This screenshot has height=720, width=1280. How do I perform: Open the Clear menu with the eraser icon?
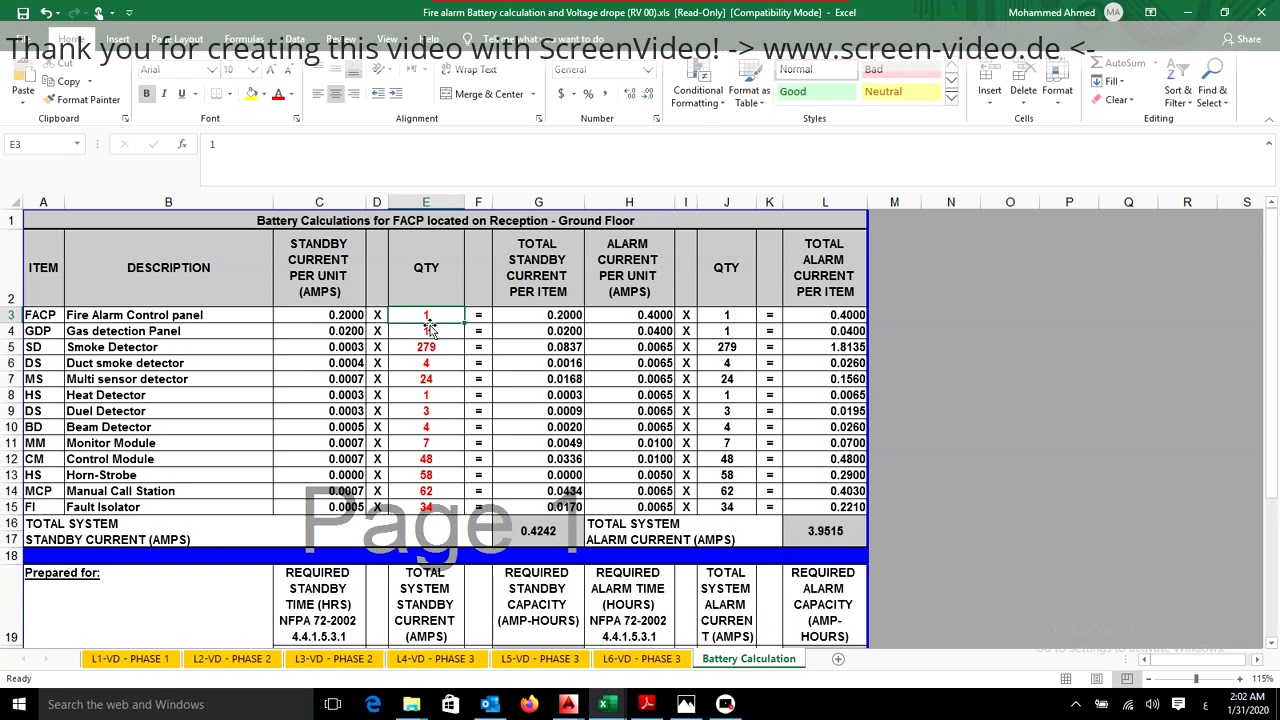1112,100
